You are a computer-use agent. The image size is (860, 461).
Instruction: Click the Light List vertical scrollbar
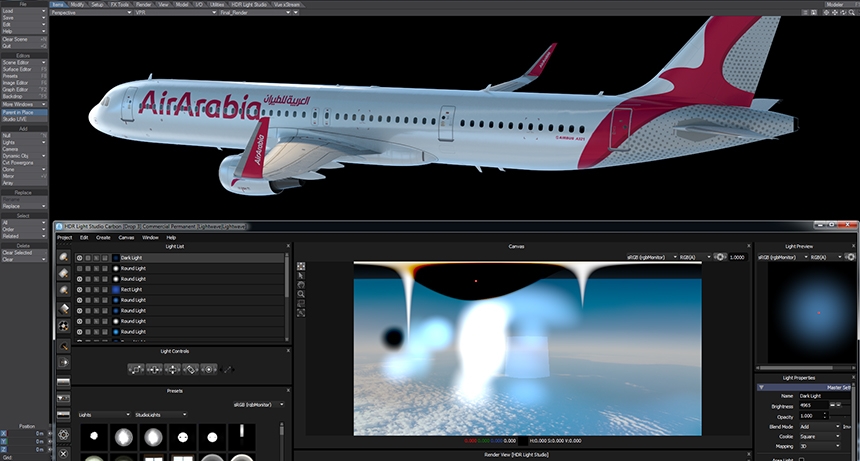(286, 296)
